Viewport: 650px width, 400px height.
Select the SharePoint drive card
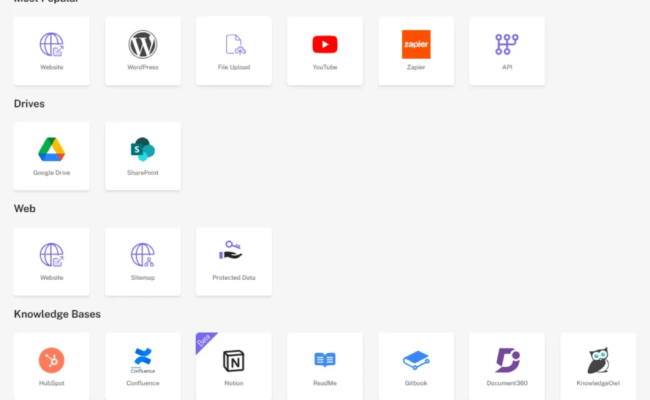pyautogui.click(x=143, y=156)
